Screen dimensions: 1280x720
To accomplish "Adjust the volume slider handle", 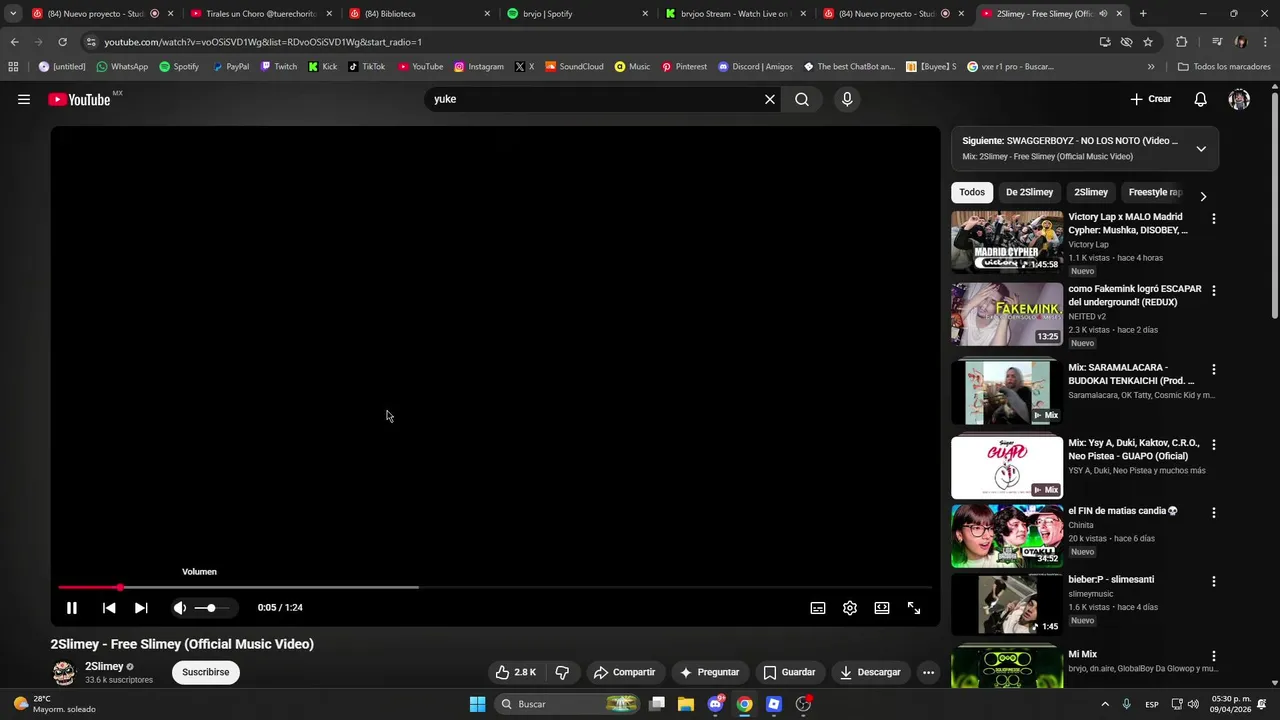I will pyautogui.click(x=211, y=608).
